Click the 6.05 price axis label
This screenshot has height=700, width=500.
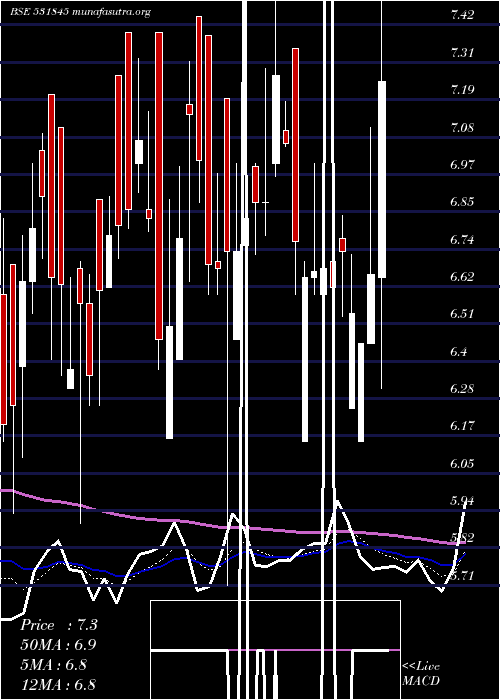tap(462, 464)
